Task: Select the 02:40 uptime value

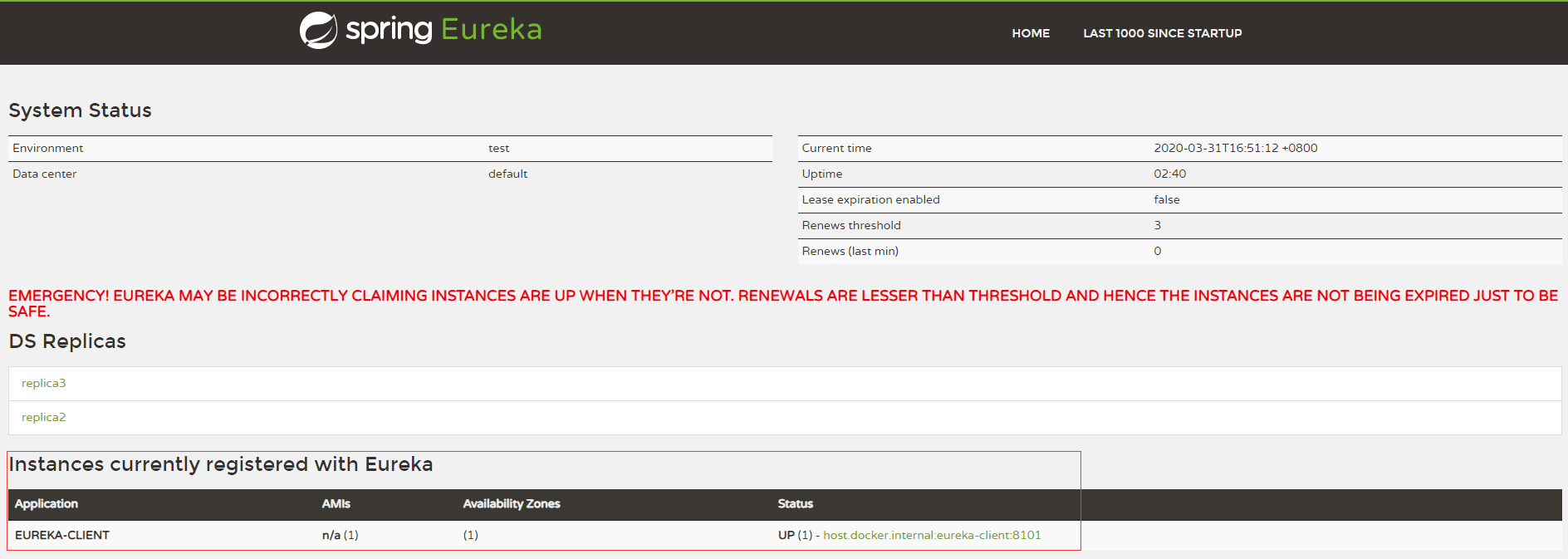Action: click(1169, 174)
